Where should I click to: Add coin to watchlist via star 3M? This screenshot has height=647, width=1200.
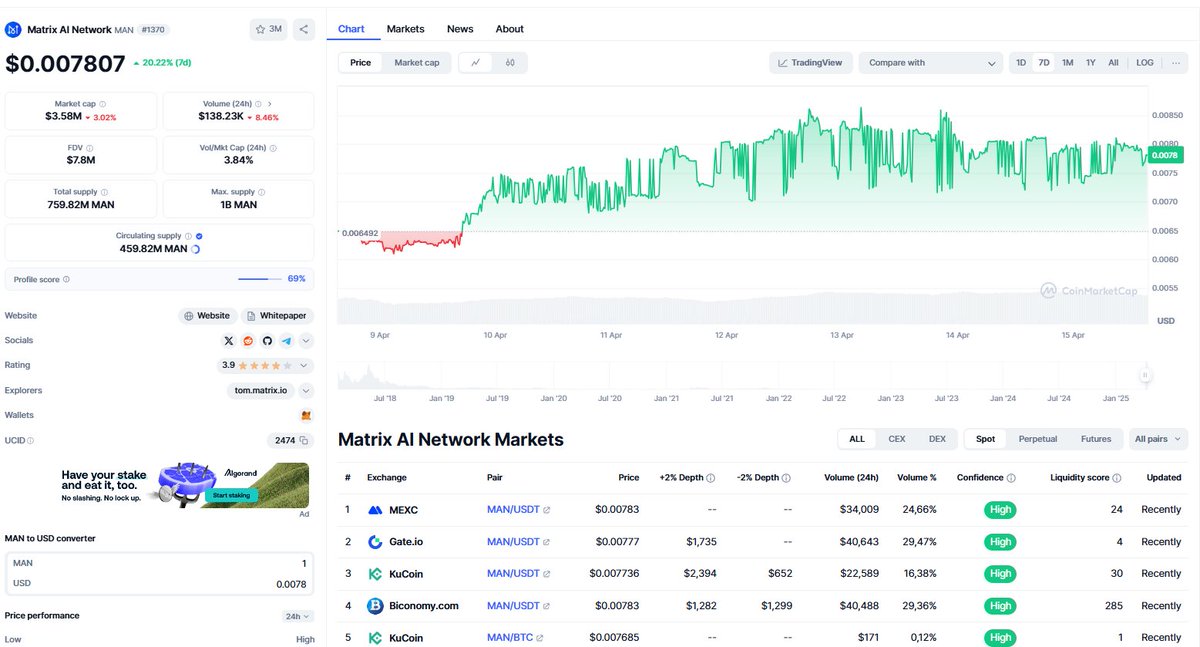pos(269,29)
